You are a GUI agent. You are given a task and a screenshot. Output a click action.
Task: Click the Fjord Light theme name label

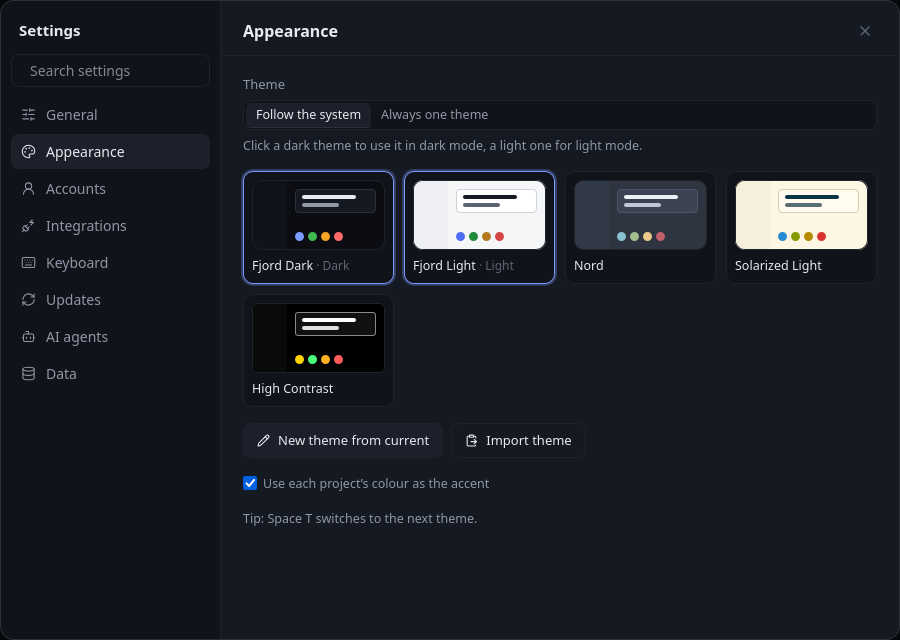click(x=444, y=266)
